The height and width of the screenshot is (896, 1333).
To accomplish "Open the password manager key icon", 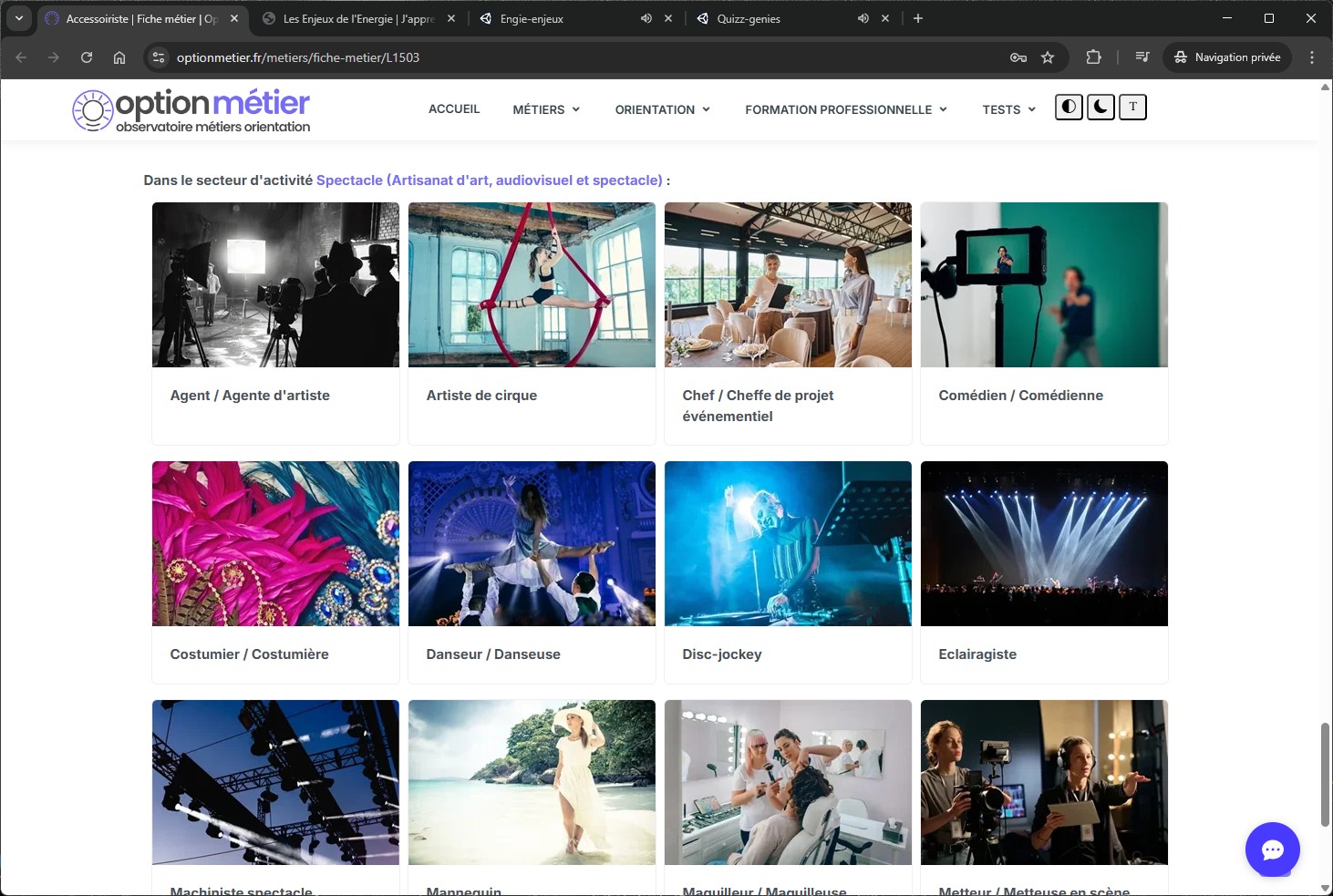I will pyautogui.click(x=1018, y=57).
